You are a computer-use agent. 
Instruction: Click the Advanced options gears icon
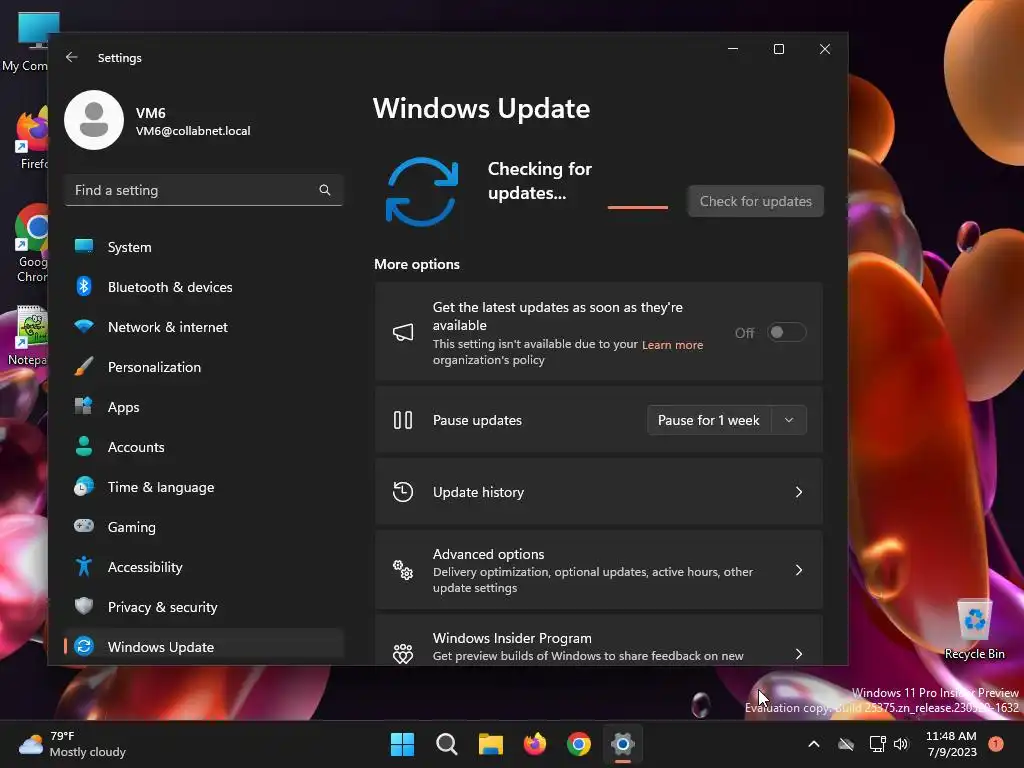(x=403, y=570)
